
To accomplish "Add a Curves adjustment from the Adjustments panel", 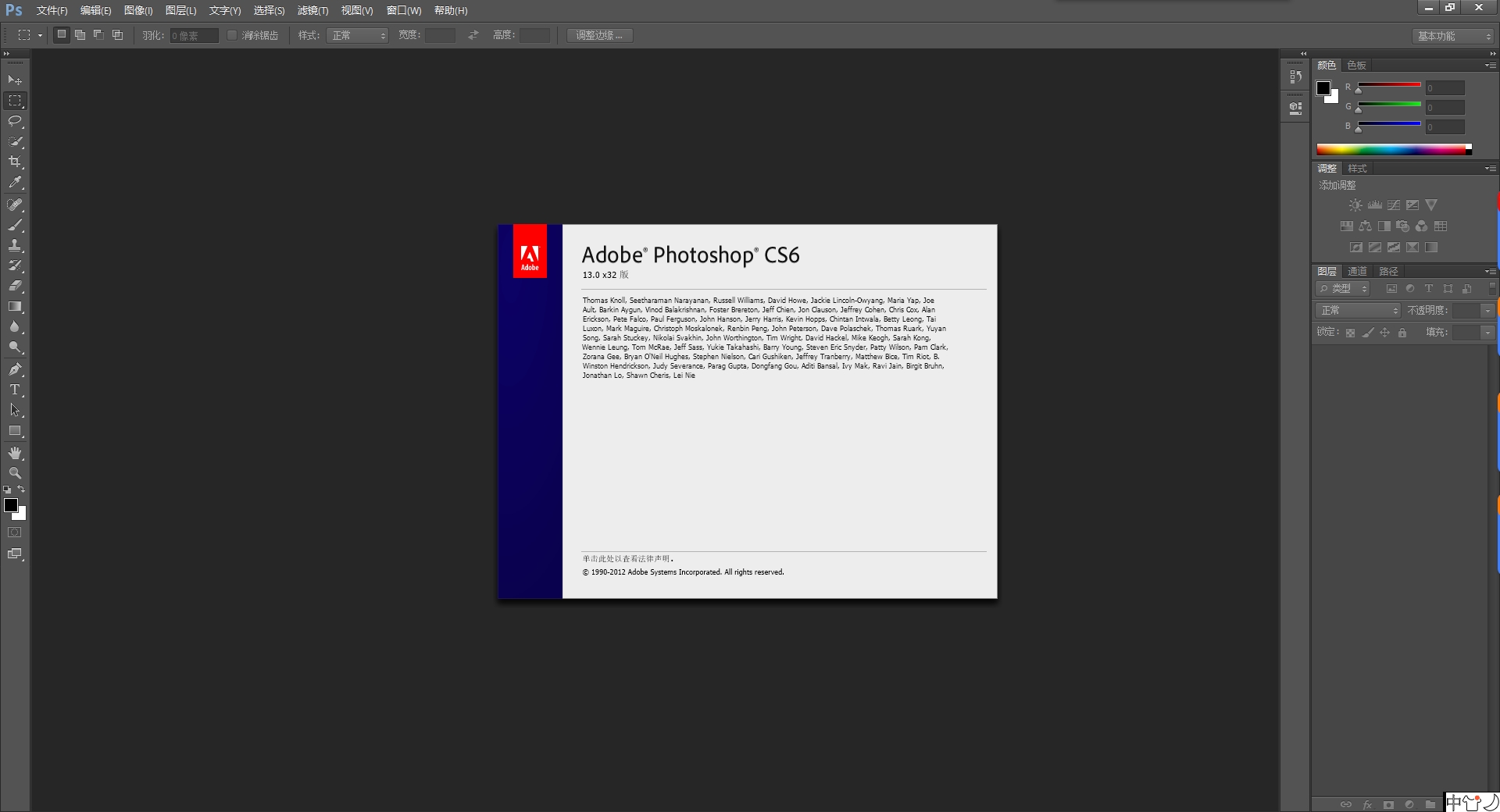I will click(1393, 205).
